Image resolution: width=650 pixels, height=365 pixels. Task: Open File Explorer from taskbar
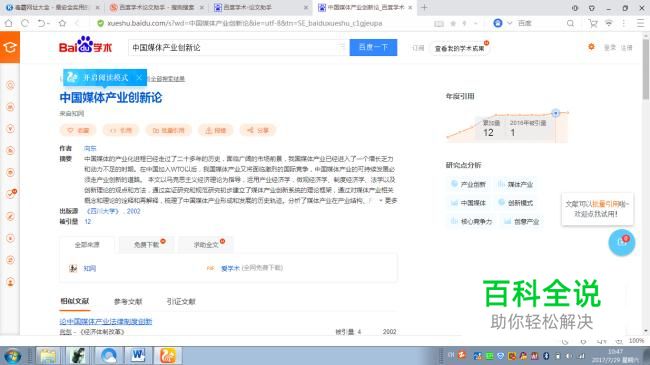[x=48, y=356]
